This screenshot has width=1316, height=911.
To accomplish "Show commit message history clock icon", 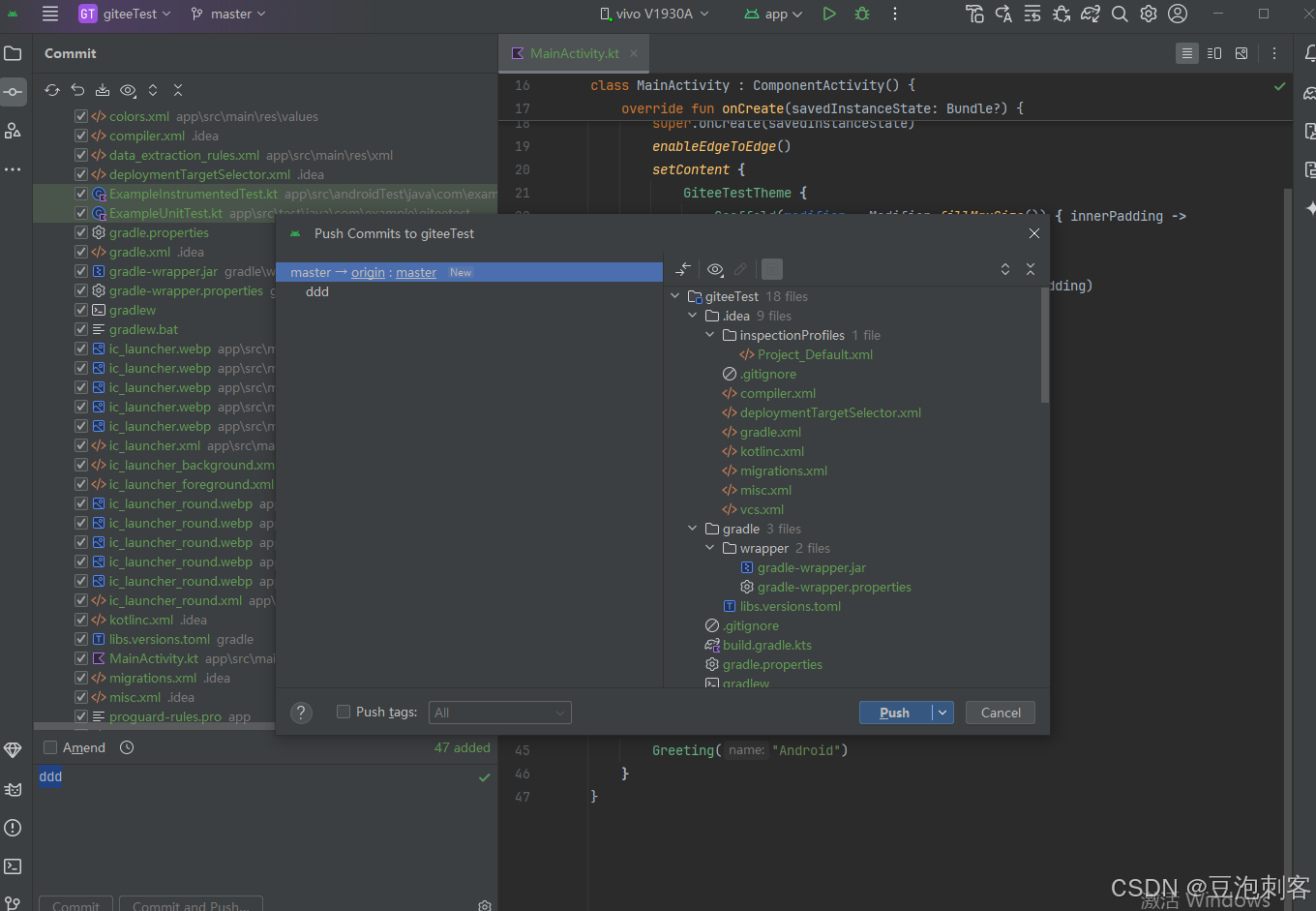I will (x=127, y=747).
